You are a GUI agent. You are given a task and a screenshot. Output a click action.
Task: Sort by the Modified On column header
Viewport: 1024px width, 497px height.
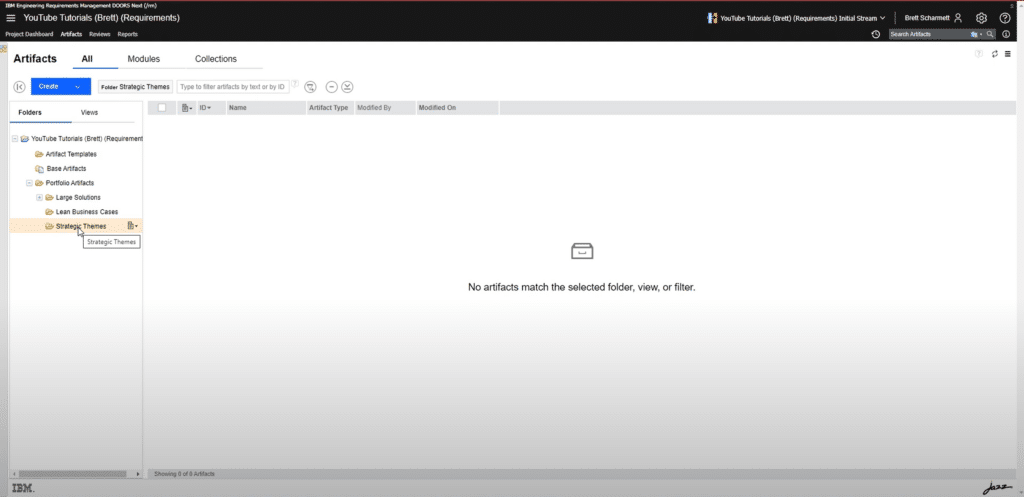click(437, 108)
